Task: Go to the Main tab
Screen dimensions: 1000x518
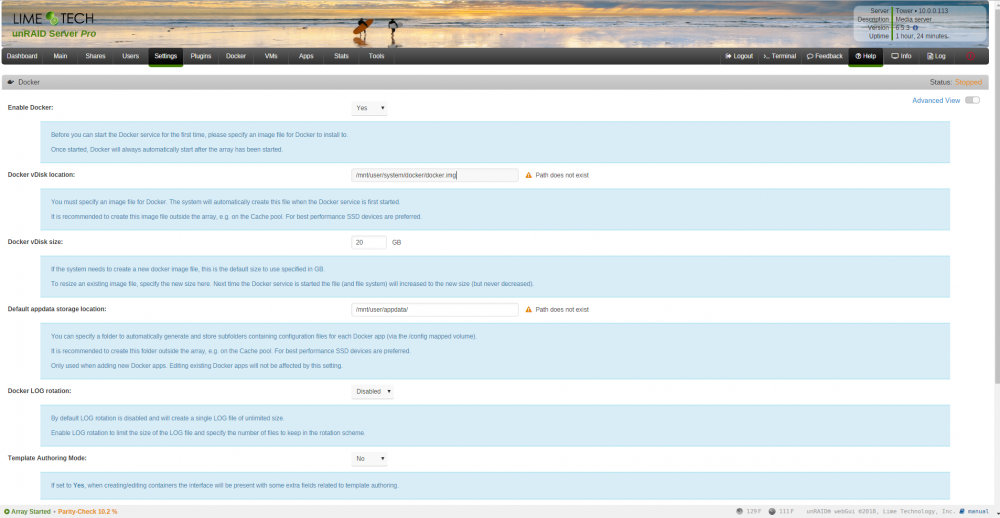Action: 61,56
